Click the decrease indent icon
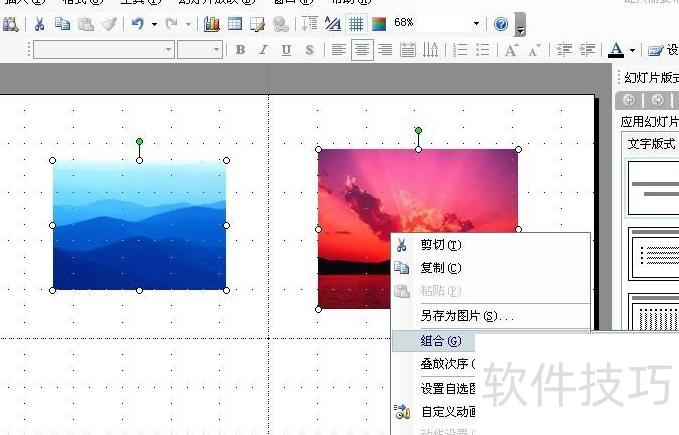Viewport: 679px width, 435px height. coord(564,50)
